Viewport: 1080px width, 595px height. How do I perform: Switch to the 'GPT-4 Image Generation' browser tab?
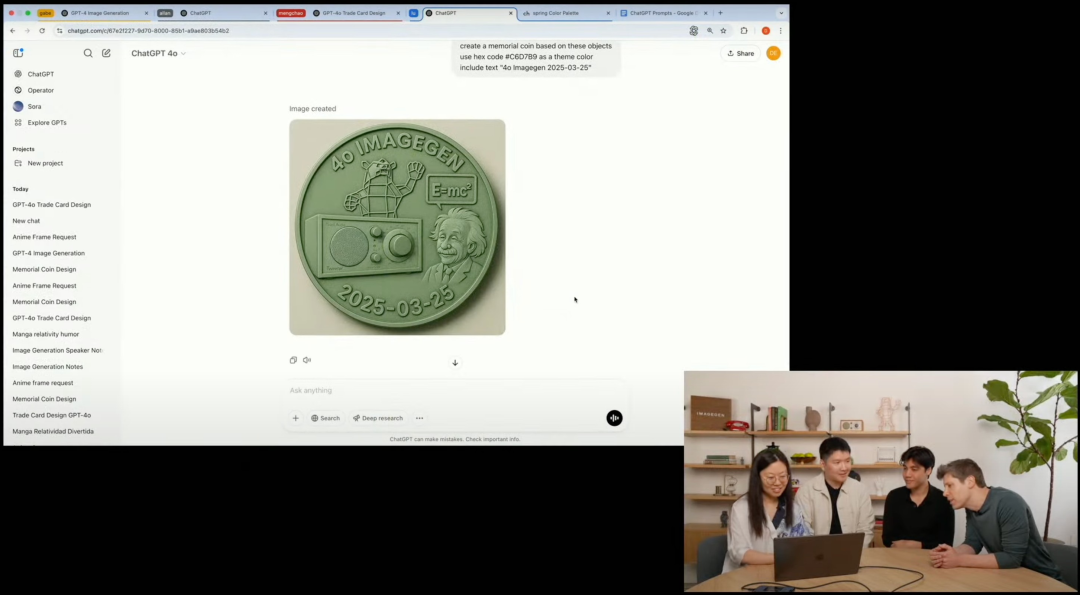click(x=103, y=13)
